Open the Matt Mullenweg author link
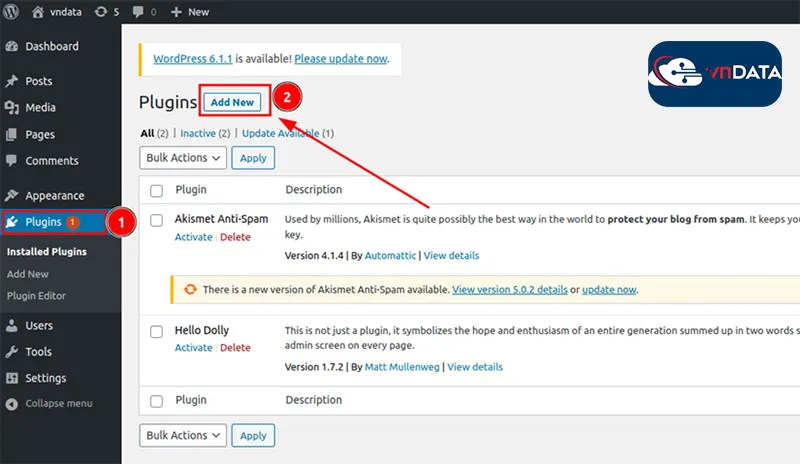The height and width of the screenshot is (464, 800). coord(402,367)
